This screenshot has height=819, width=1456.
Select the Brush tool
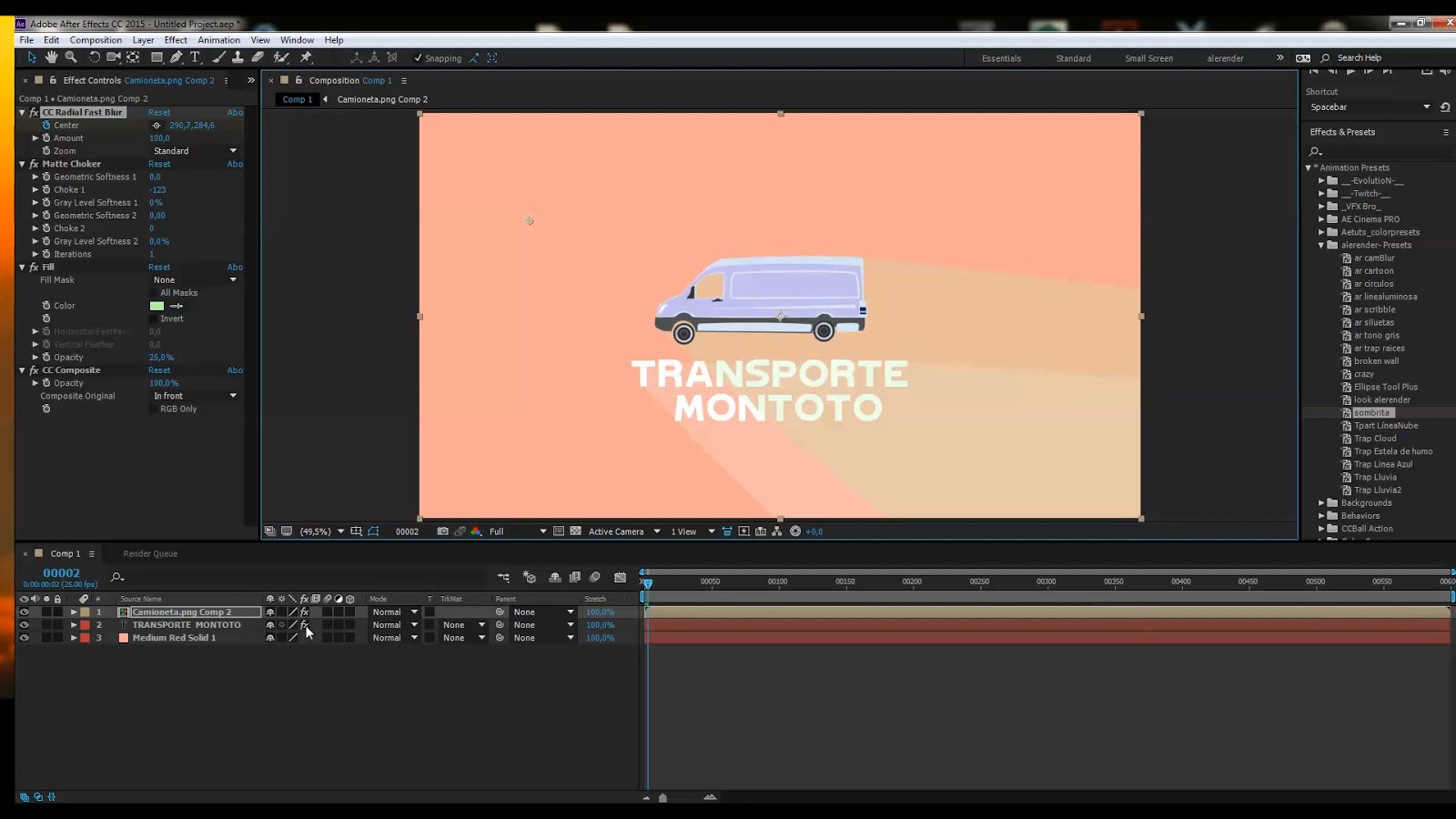(218, 57)
